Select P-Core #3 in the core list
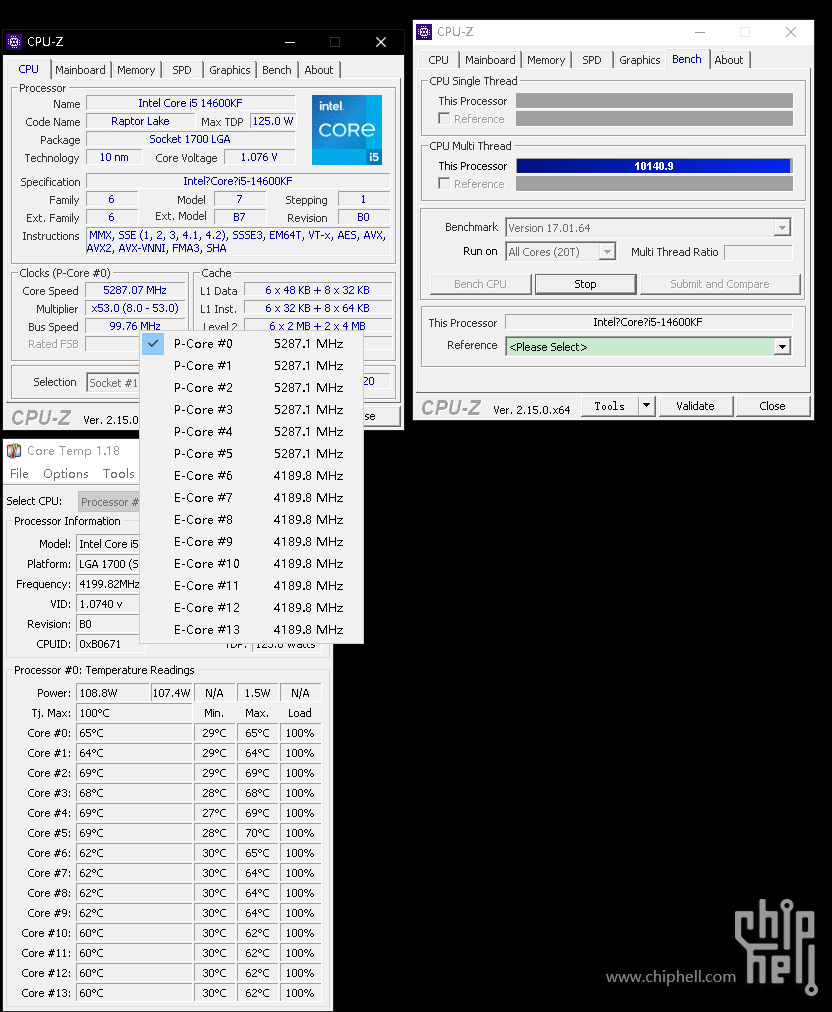Image resolution: width=832 pixels, height=1012 pixels. click(252, 410)
